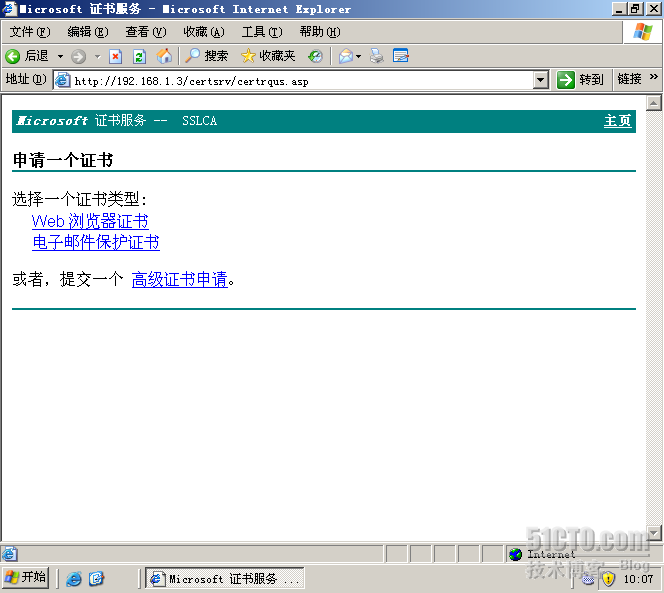Click the Internet zone globe icon
The height and width of the screenshot is (593, 664).
click(x=515, y=554)
